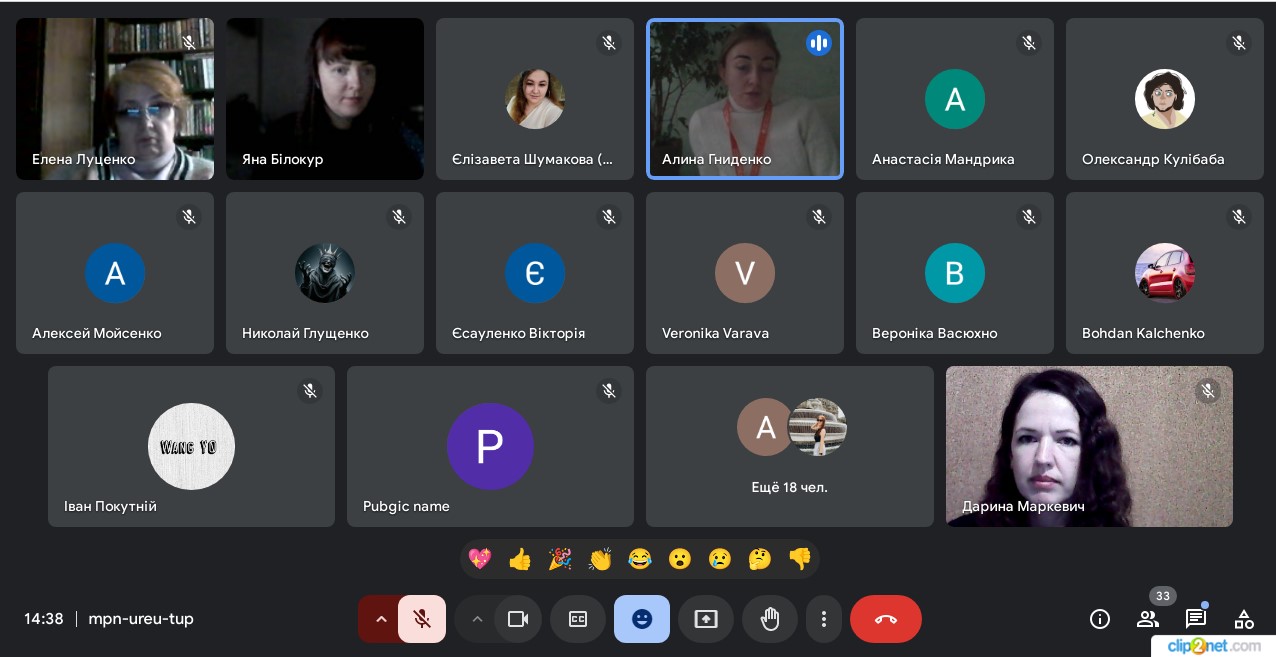This screenshot has width=1276, height=657.
Task: Click Іван Покутній Wang Yo avatar
Action: point(191,446)
